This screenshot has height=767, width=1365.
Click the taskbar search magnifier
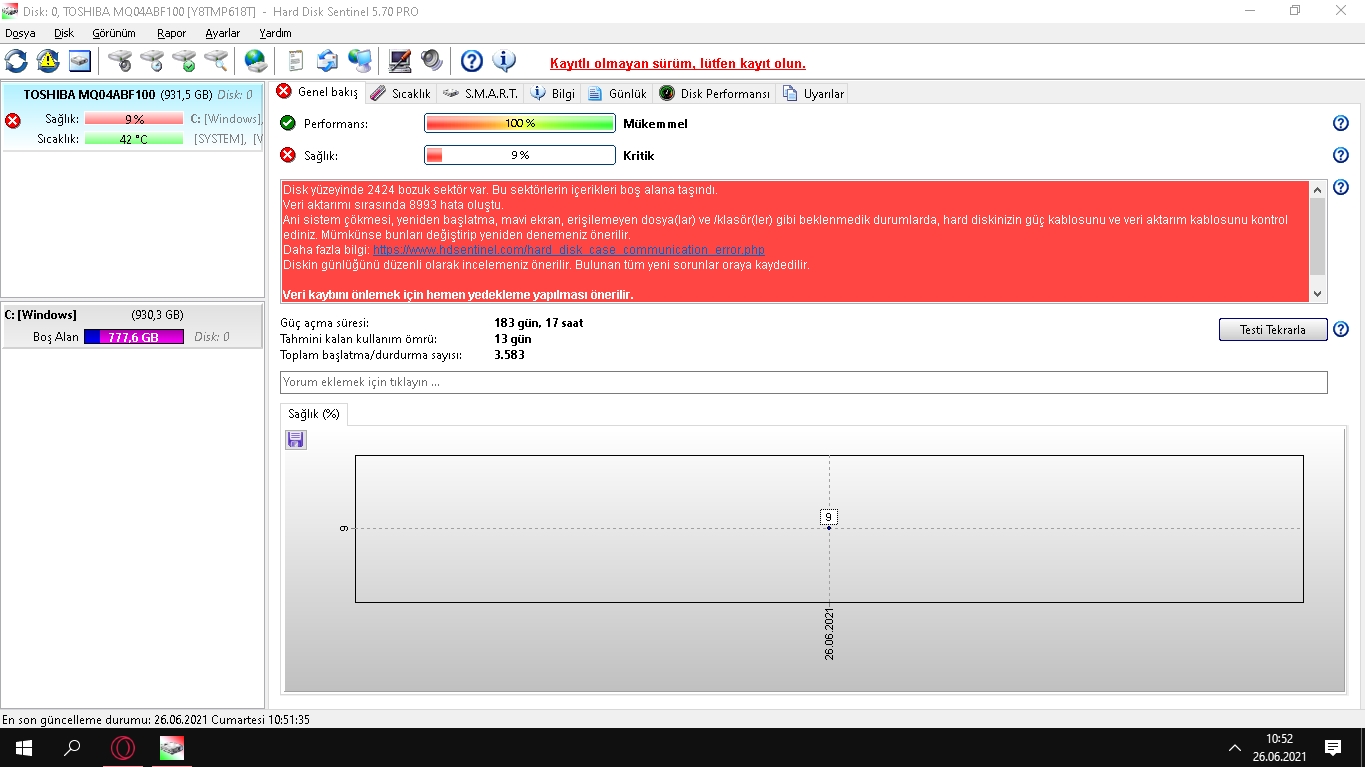[x=72, y=748]
